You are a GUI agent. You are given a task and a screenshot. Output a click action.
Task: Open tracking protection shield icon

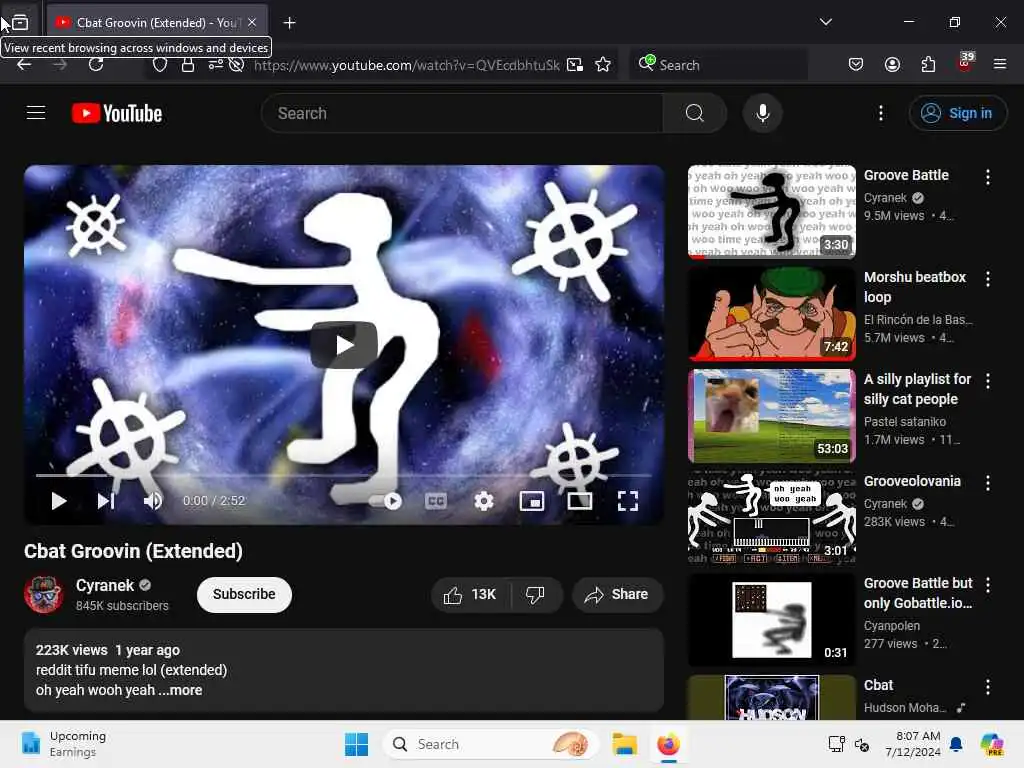pyautogui.click(x=160, y=65)
